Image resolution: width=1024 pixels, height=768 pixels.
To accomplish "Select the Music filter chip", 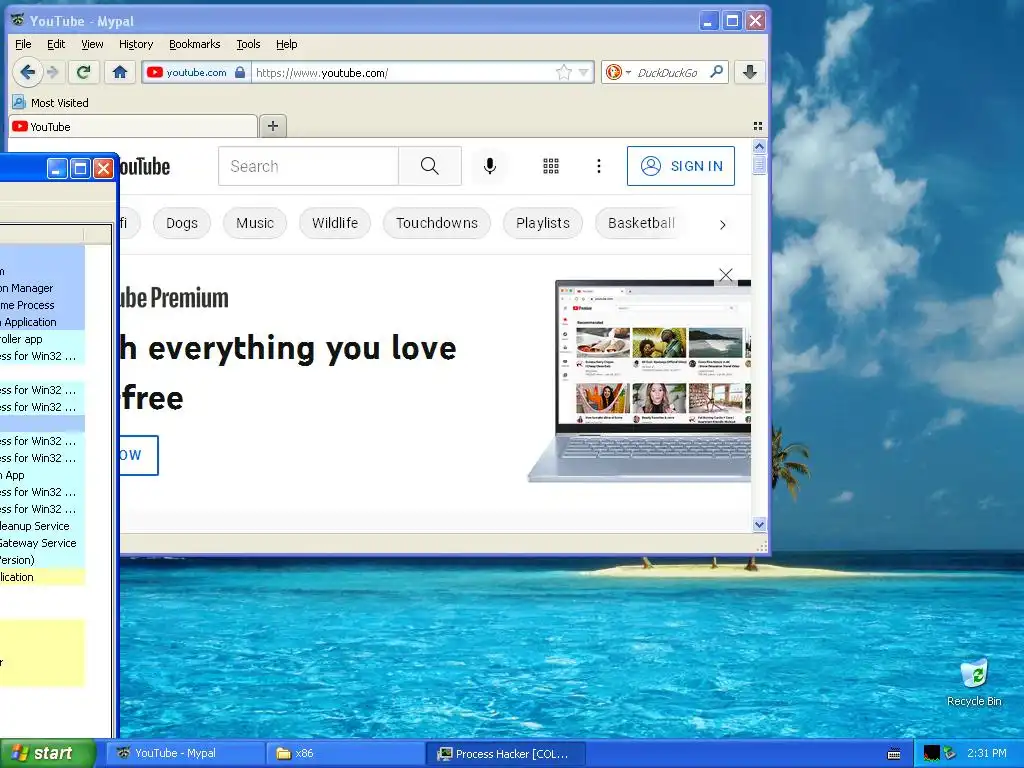I will click(x=255, y=223).
